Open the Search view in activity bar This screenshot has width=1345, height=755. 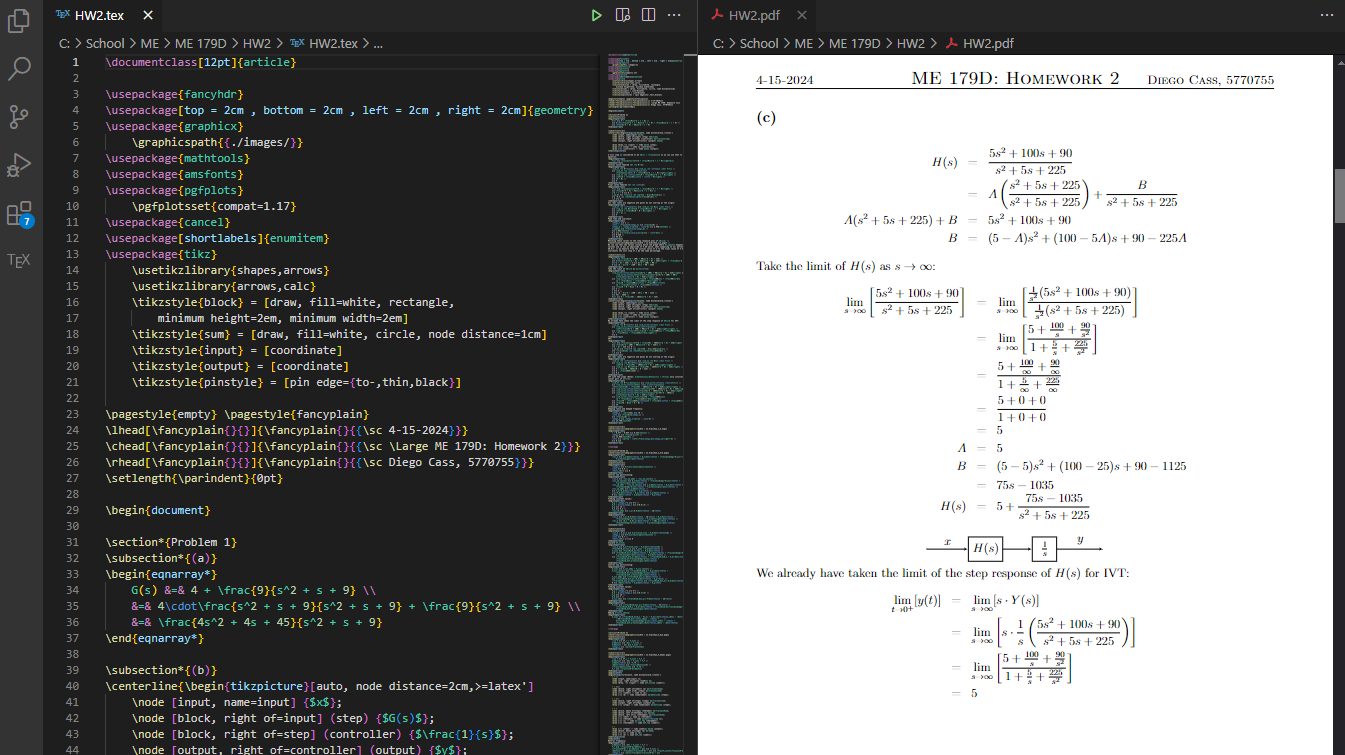coord(19,69)
